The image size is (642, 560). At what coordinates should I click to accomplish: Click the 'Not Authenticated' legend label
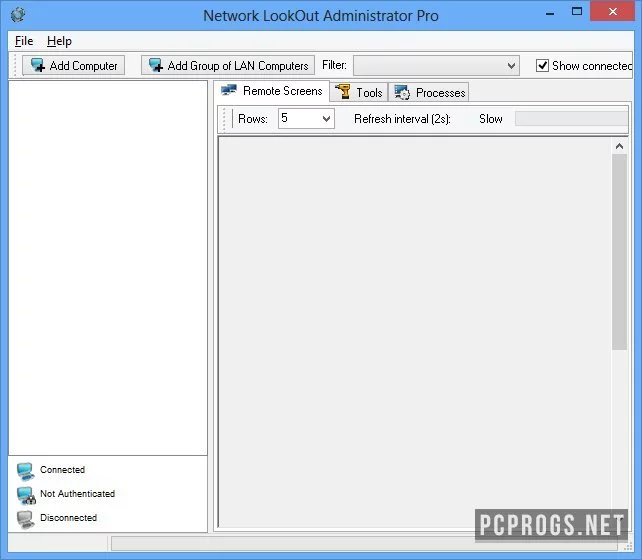tap(77, 494)
